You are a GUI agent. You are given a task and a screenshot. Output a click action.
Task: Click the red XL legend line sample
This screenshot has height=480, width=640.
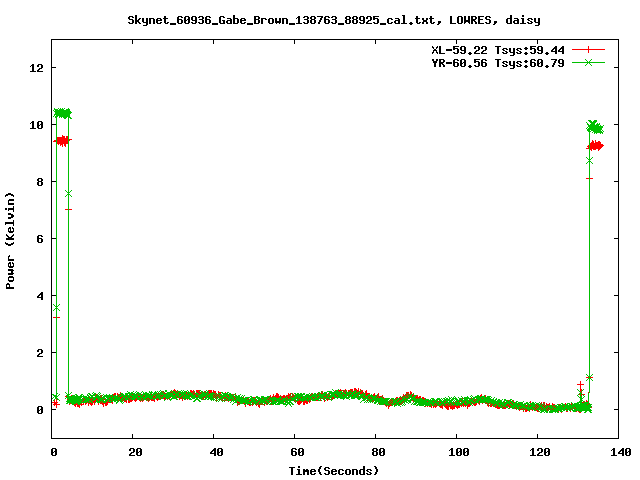(x=588, y=50)
